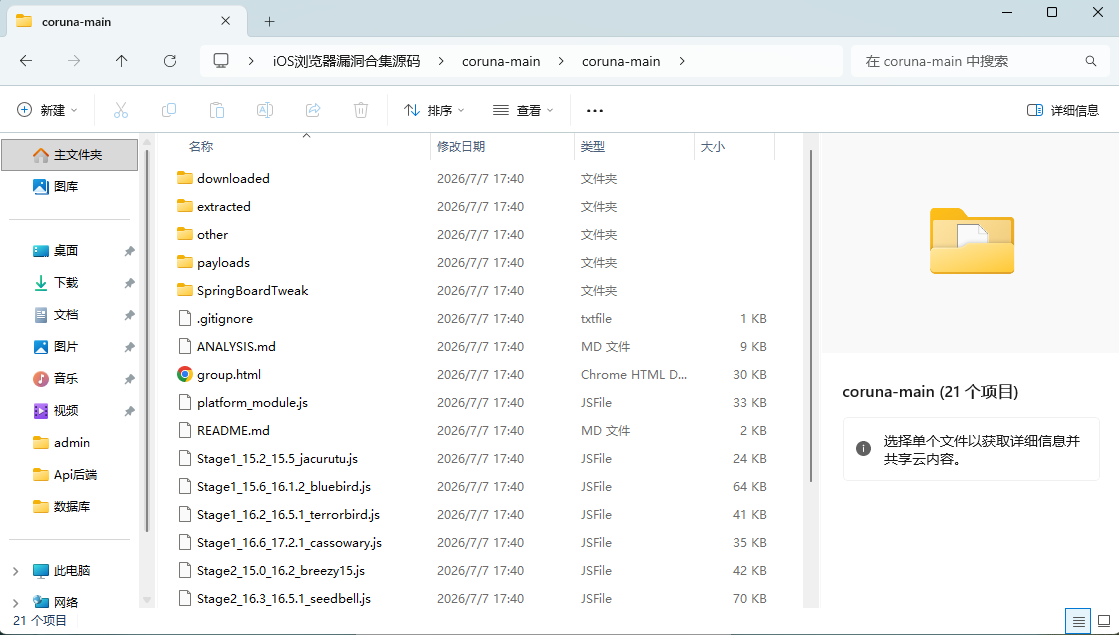Click the pin icon beside 下载

(x=129, y=283)
